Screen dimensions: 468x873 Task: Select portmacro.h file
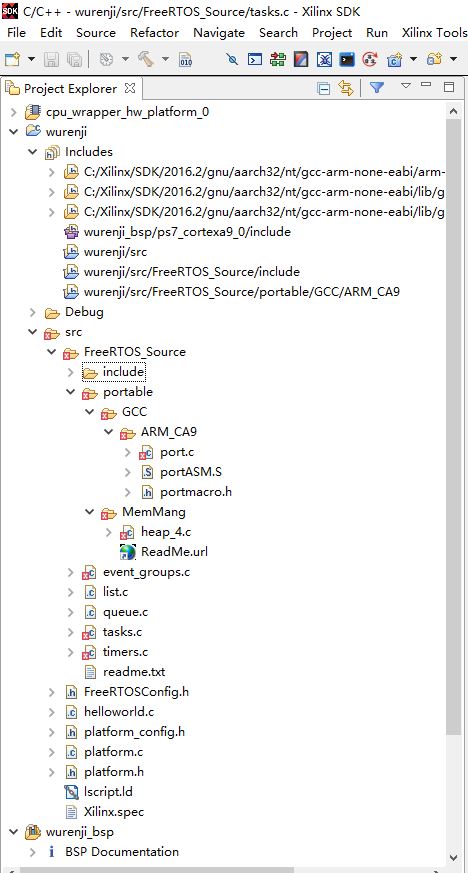click(x=195, y=492)
